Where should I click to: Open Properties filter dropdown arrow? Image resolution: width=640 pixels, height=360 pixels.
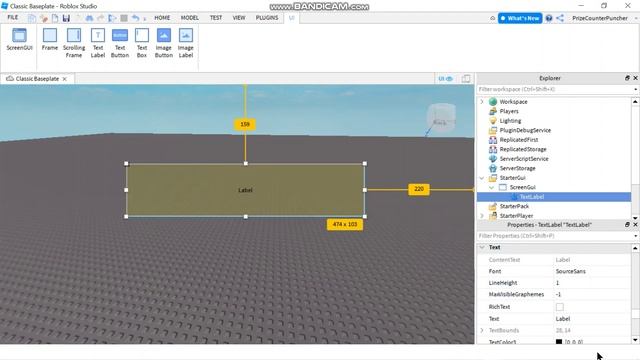point(636,236)
